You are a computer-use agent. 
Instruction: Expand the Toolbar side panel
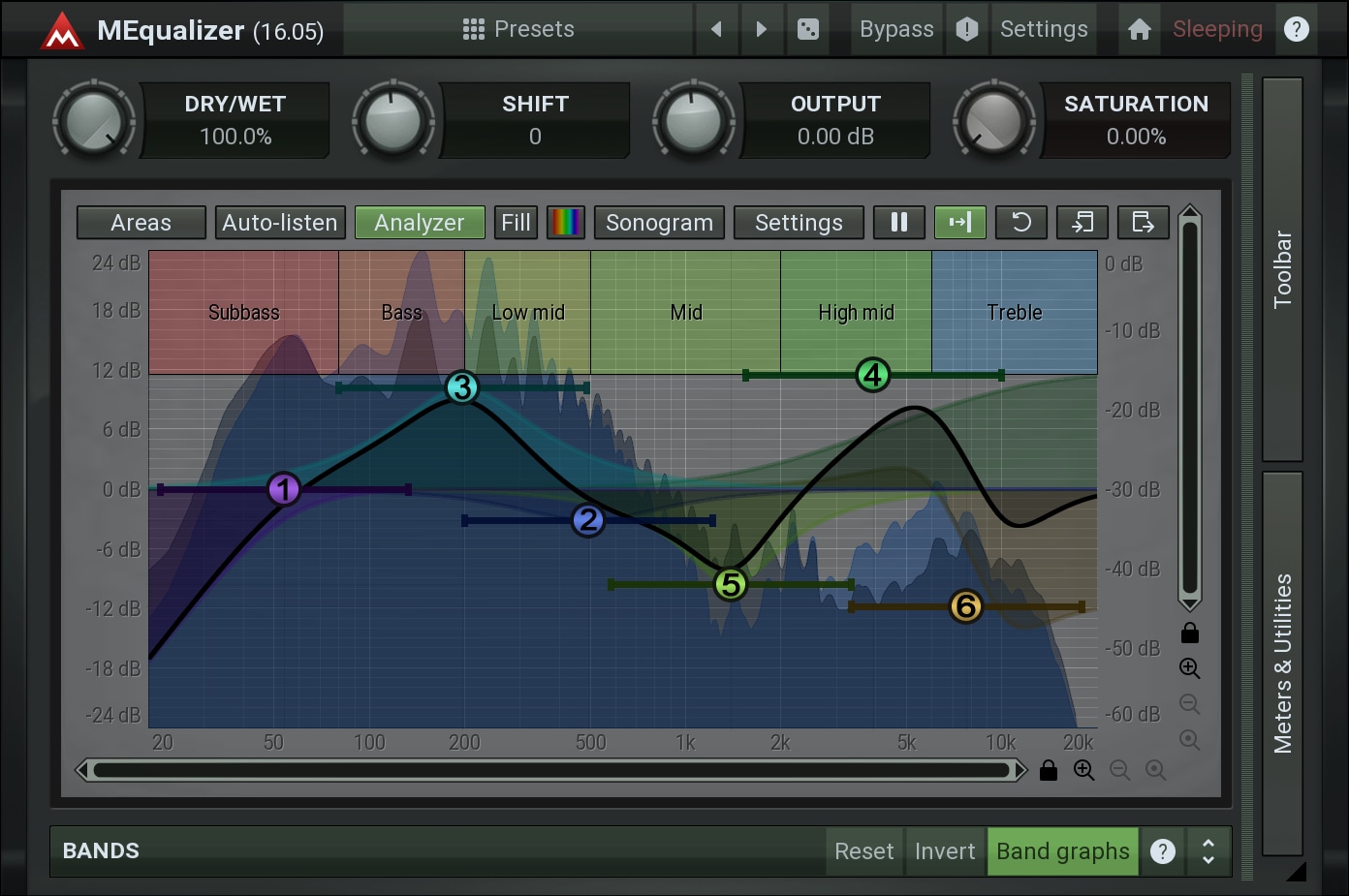click(1282, 269)
